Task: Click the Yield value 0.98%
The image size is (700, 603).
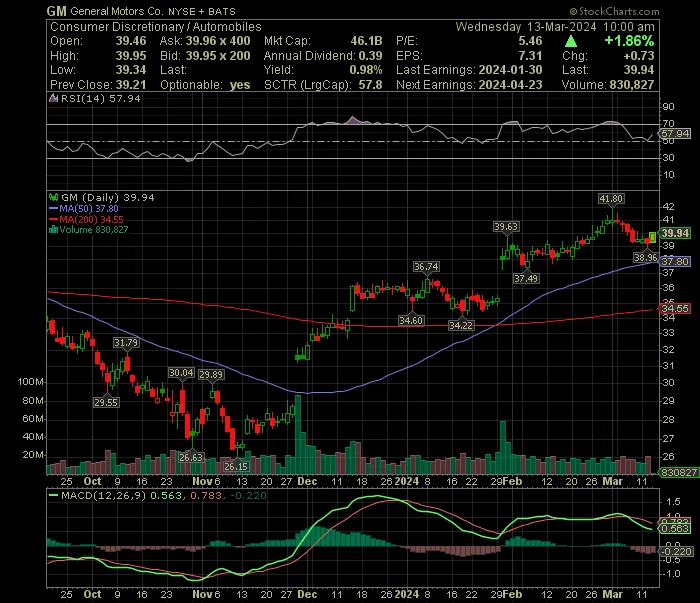Action: point(366,70)
